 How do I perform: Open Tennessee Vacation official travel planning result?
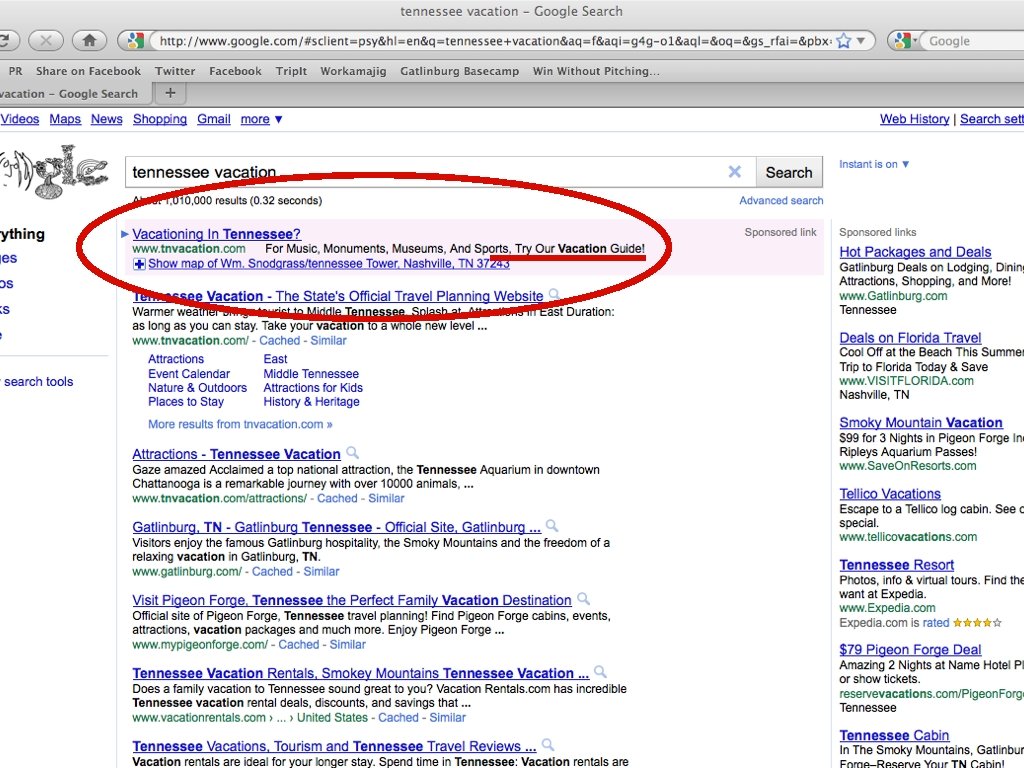tap(338, 296)
